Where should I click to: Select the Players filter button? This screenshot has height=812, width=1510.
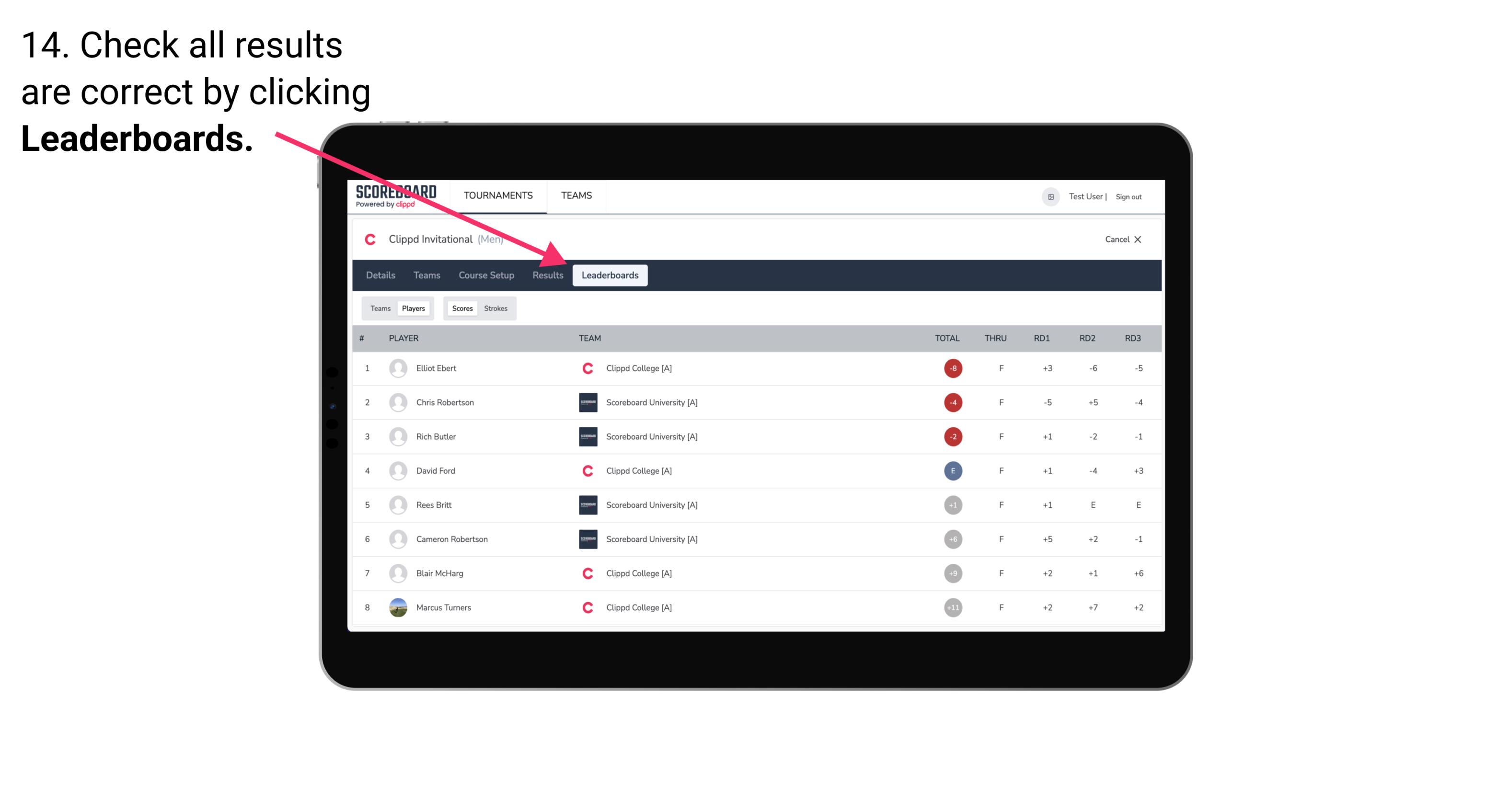pos(413,308)
